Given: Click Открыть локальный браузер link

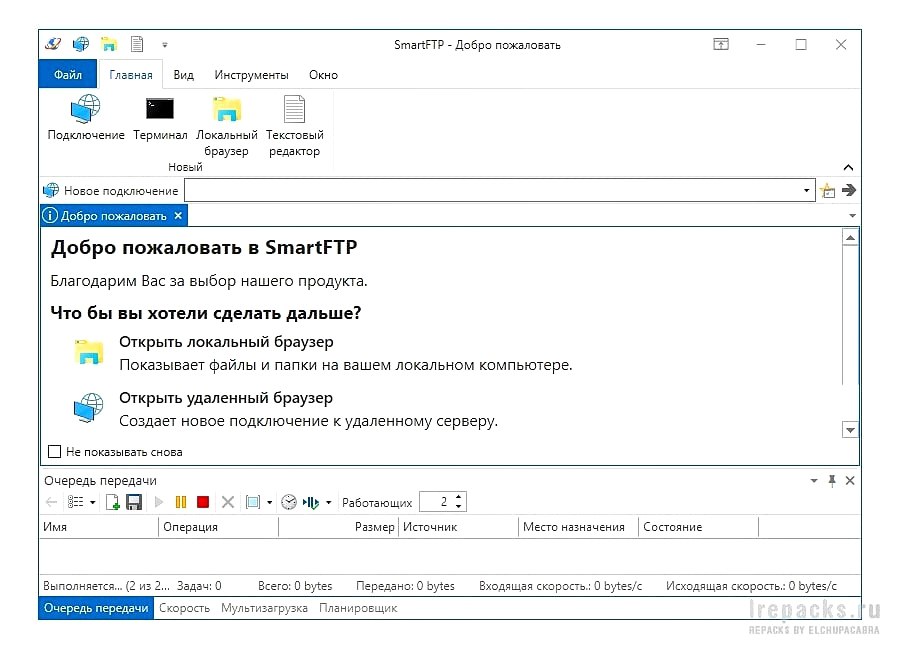Looking at the screenshot, I should click(x=226, y=342).
